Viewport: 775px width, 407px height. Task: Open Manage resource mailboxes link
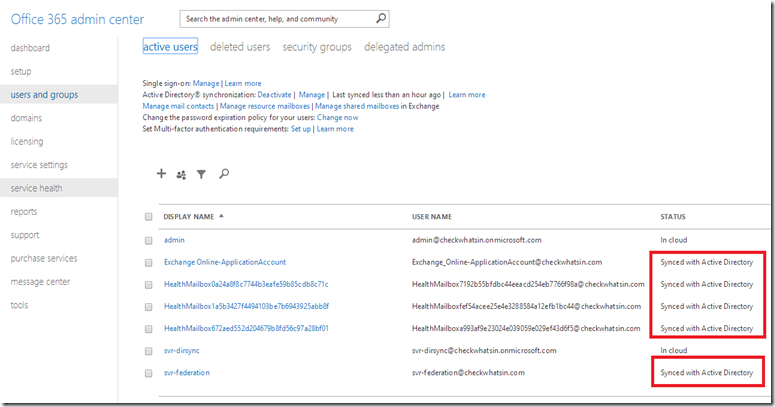coord(264,106)
